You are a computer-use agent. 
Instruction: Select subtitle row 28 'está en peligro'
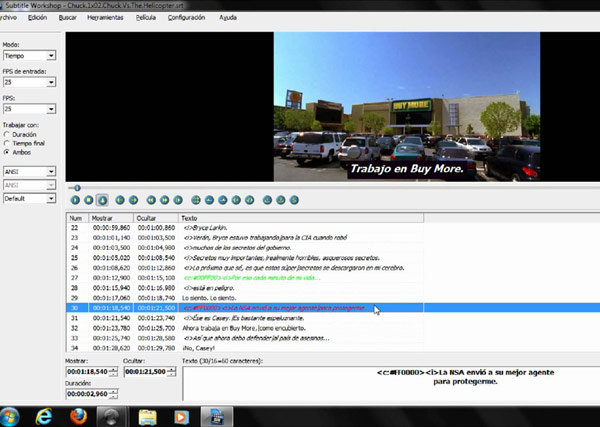pyautogui.click(x=245, y=288)
